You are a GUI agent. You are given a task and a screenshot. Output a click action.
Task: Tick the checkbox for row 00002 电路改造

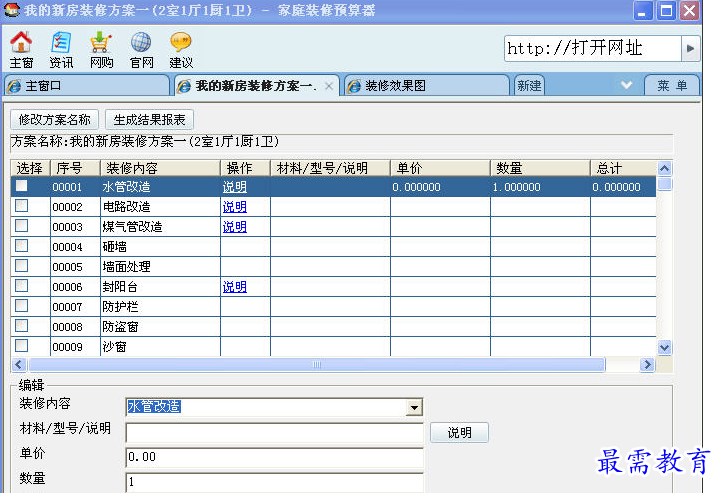pyautogui.click(x=22, y=205)
